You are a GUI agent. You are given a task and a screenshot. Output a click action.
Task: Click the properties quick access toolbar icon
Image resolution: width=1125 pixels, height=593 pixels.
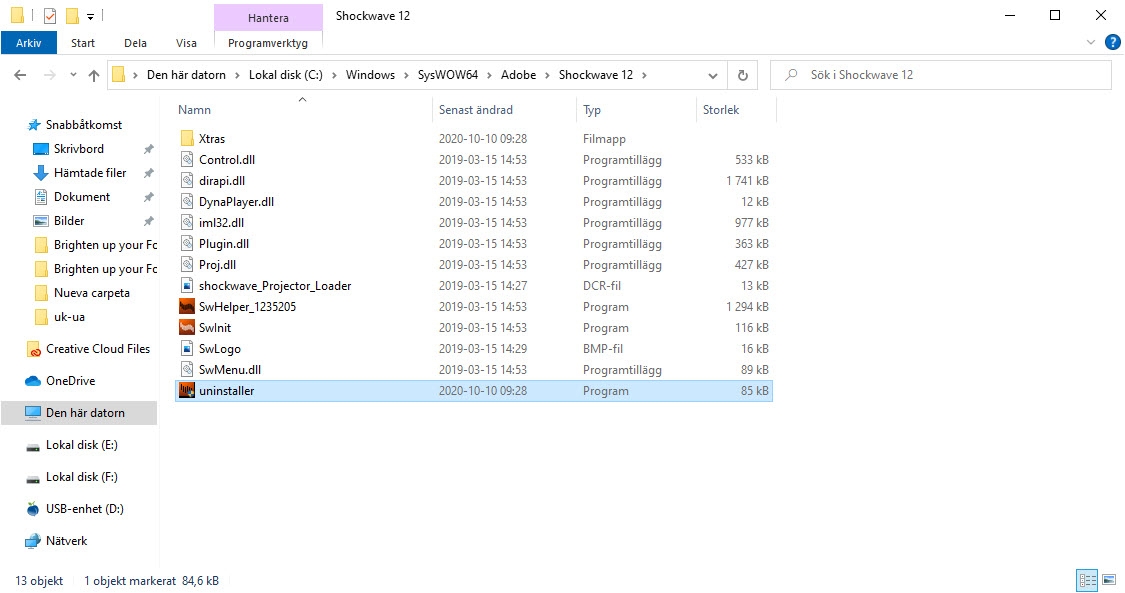[50, 15]
